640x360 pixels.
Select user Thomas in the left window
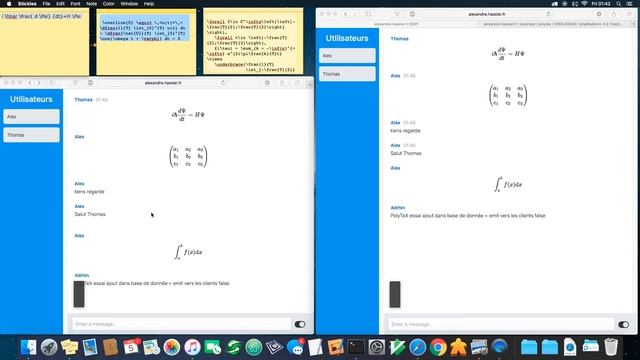31,135
